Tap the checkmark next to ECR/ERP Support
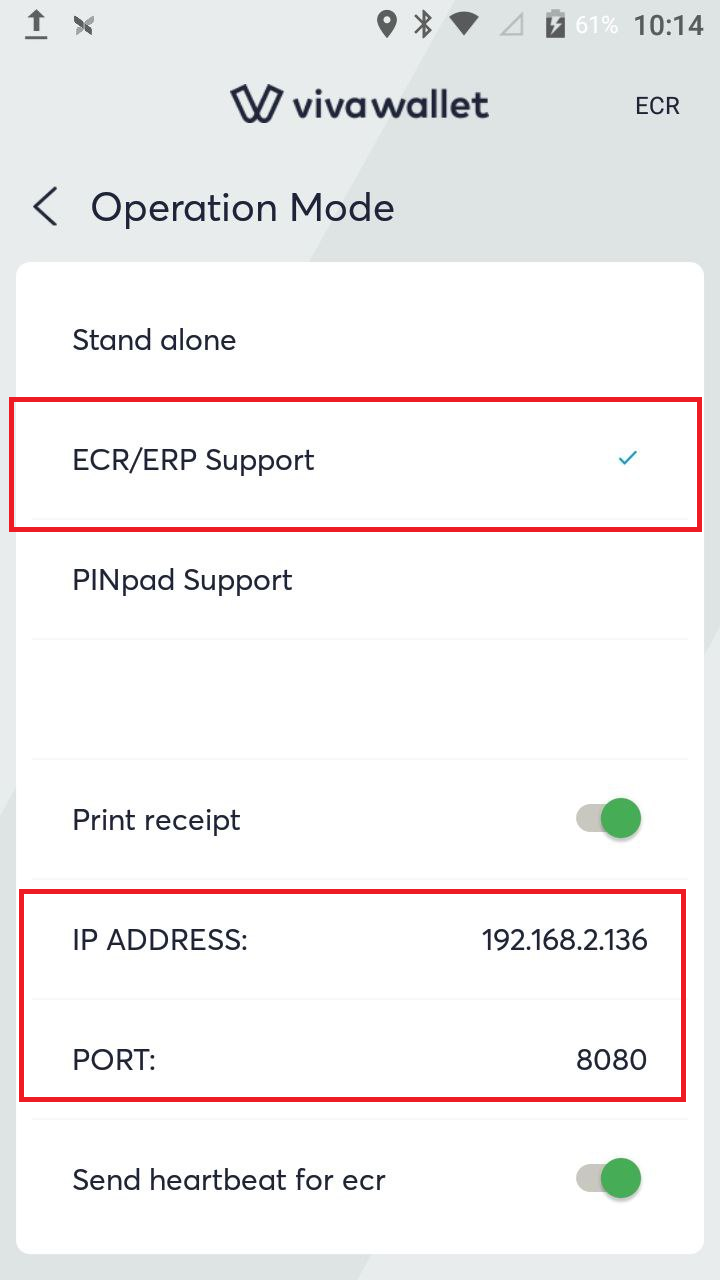The image size is (720, 1280). point(627,459)
